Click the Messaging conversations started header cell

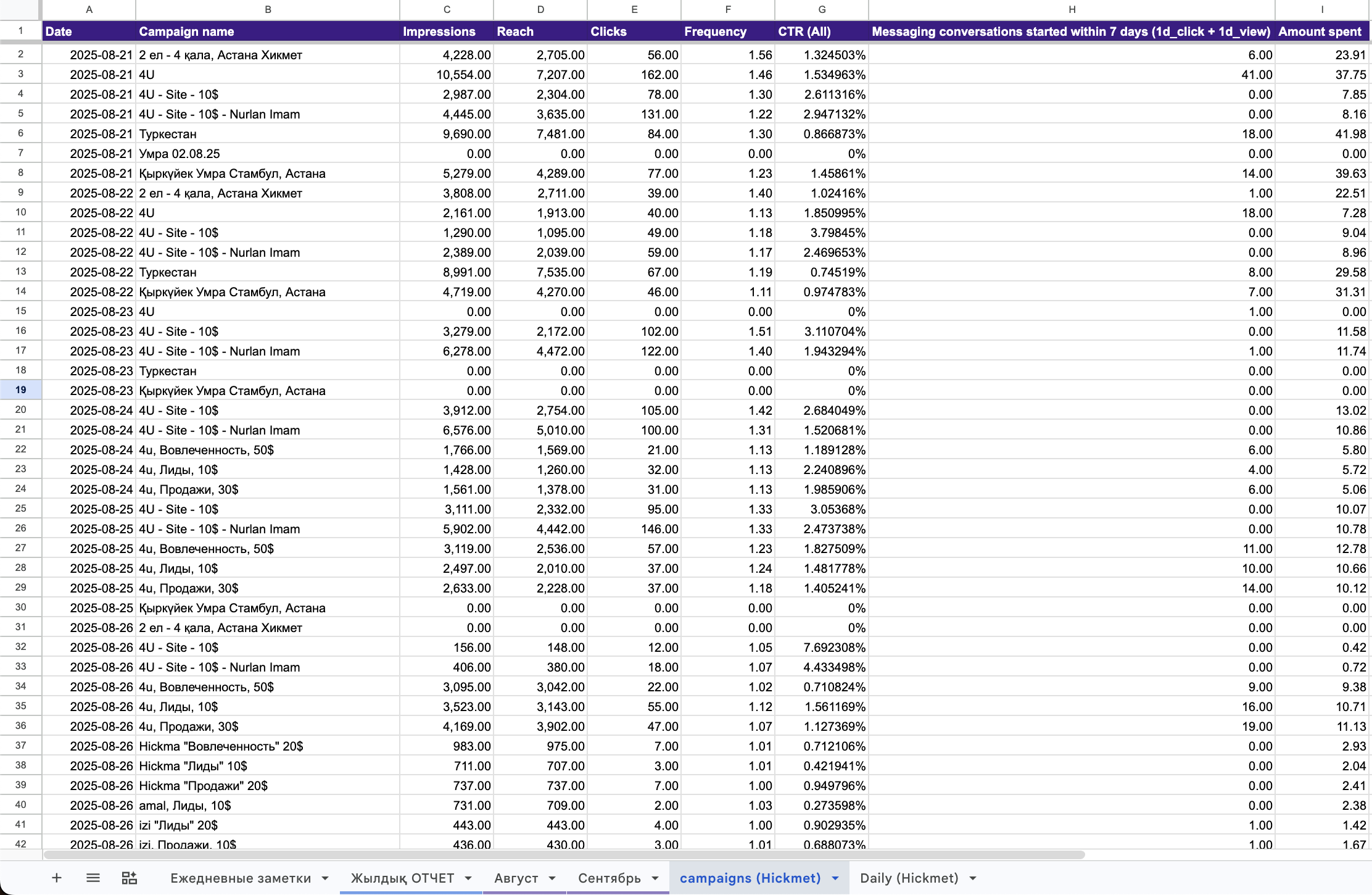(1072, 31)
